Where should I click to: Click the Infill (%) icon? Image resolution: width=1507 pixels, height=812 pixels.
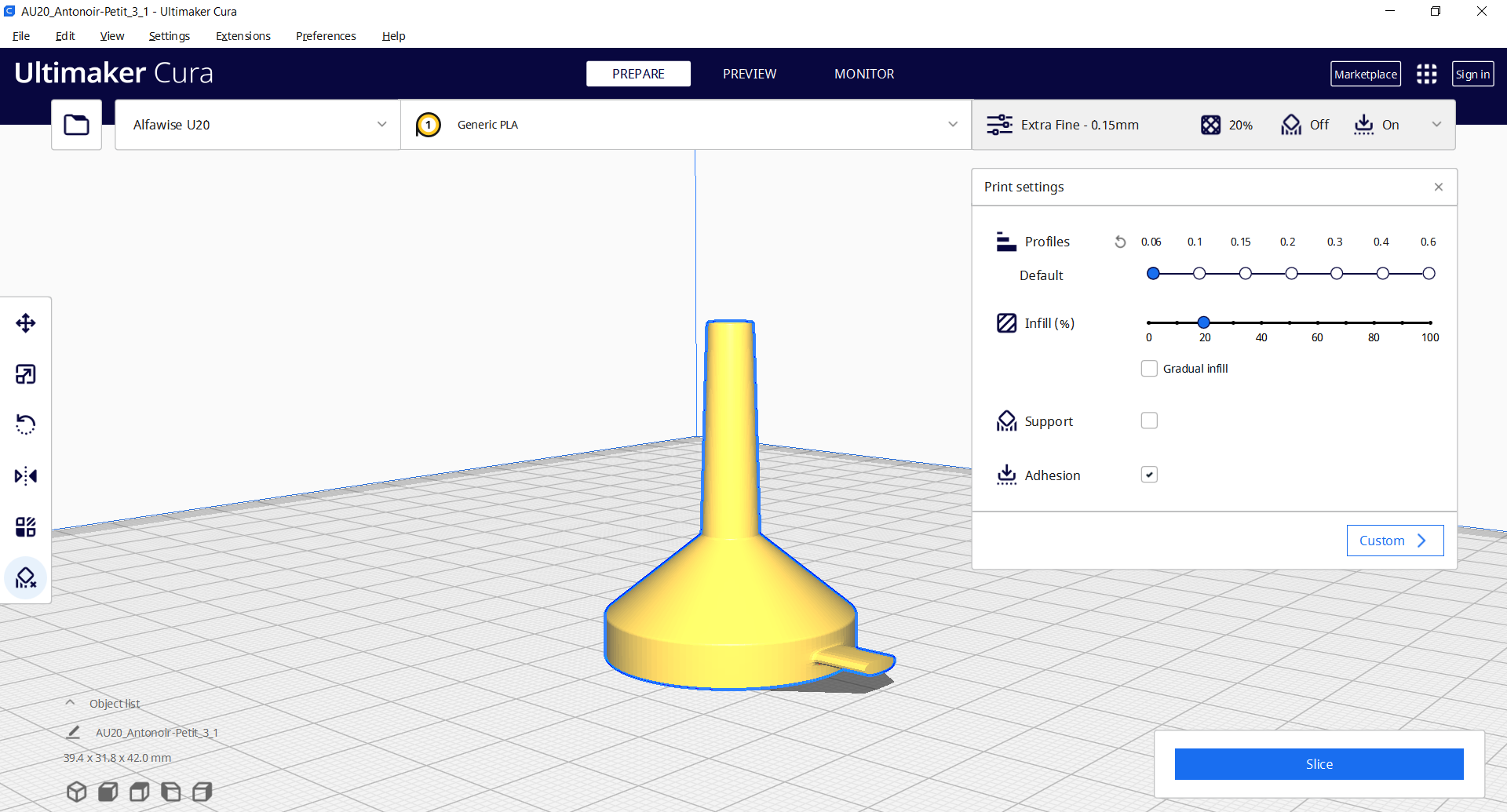tap(1006, 323)
